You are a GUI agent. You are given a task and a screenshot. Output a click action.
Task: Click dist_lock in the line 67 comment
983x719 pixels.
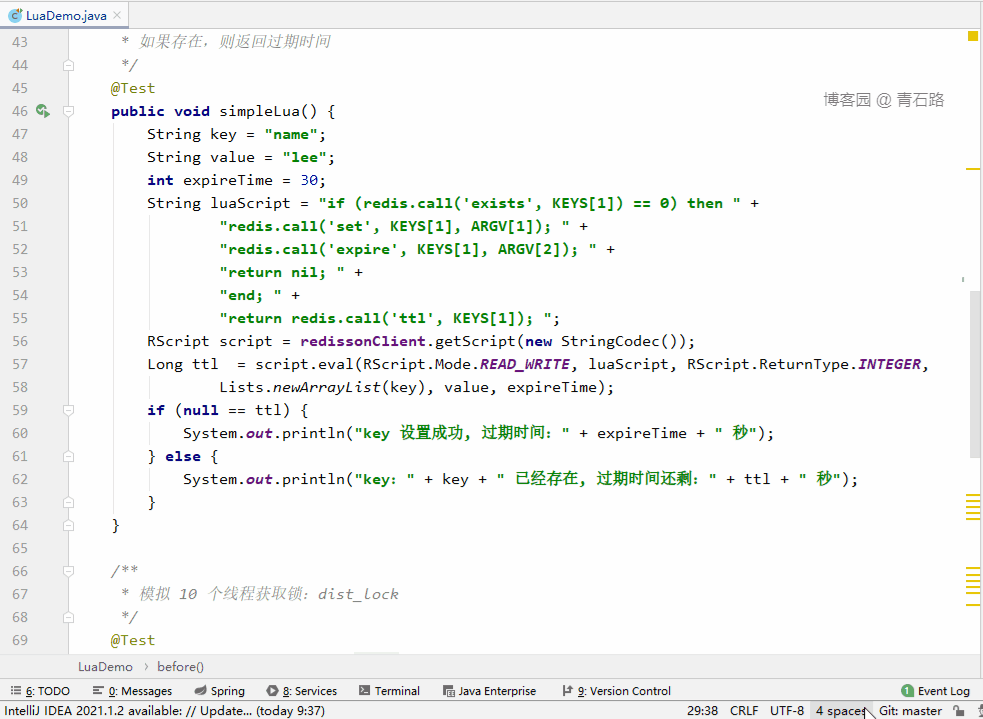tap(359, 594)
